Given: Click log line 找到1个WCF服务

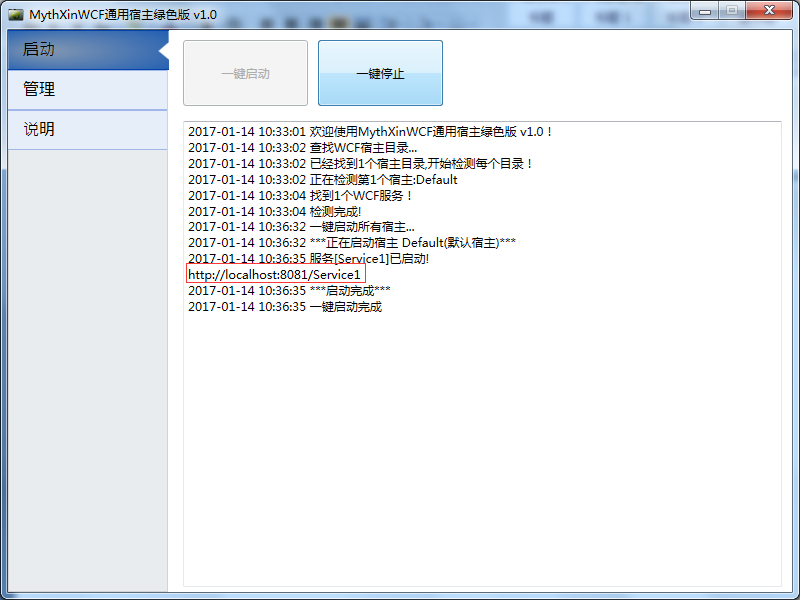Looking at the screenshot, I should (x=301, y=195).
